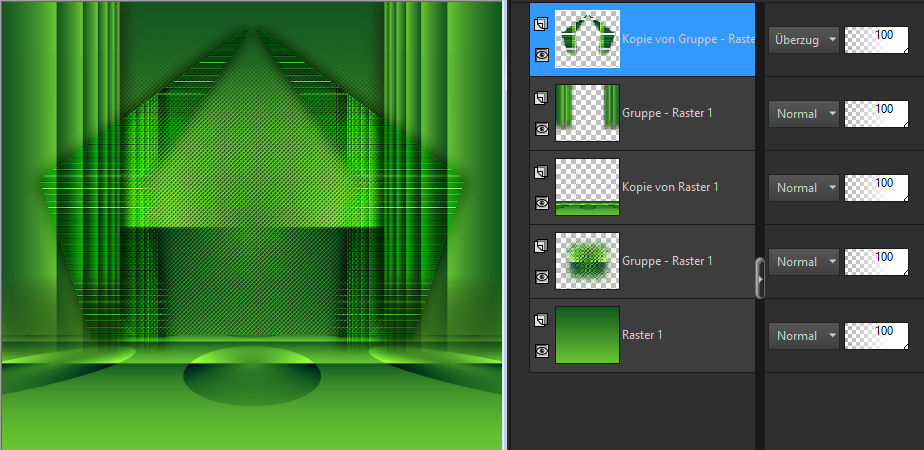Click the Kopie von Raster 1 thumbnail
This screenshot has height=450, width=924.
[x=588, y=187]
